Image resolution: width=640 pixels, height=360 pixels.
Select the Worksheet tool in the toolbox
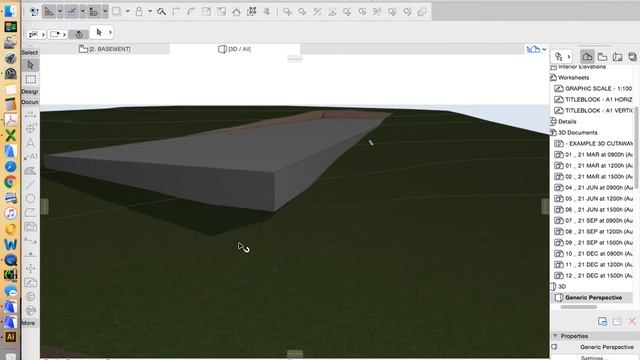point(31,282)
